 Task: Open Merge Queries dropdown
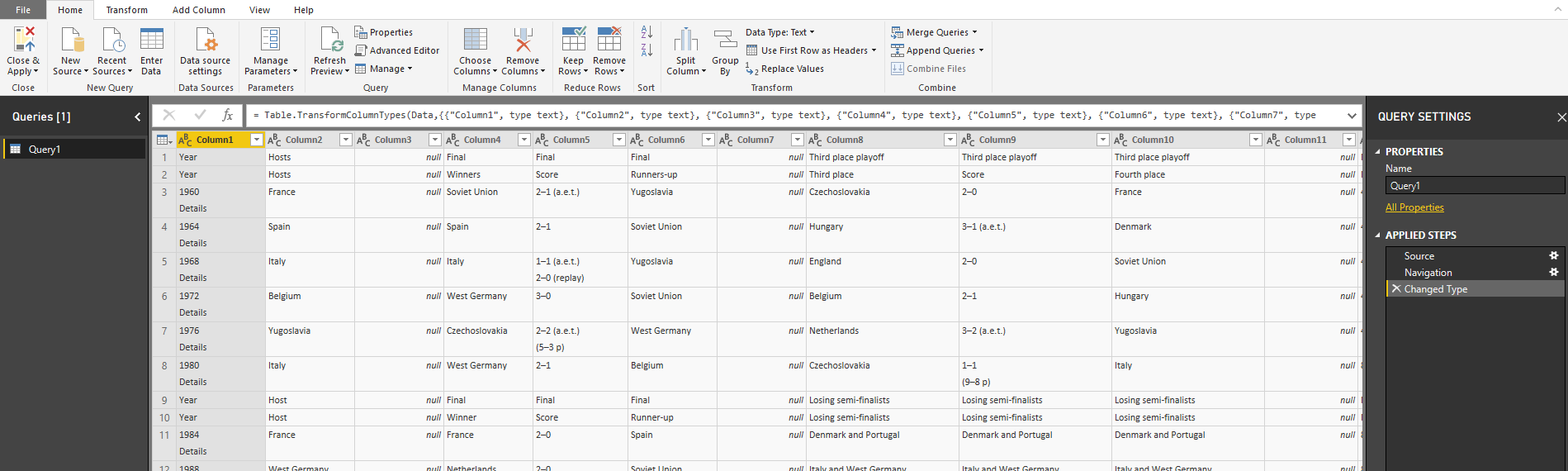[934, 32]
